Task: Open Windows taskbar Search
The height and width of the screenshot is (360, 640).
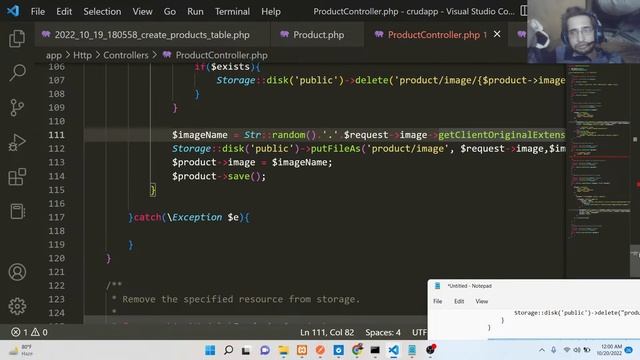Action: (x=229, y=350)
